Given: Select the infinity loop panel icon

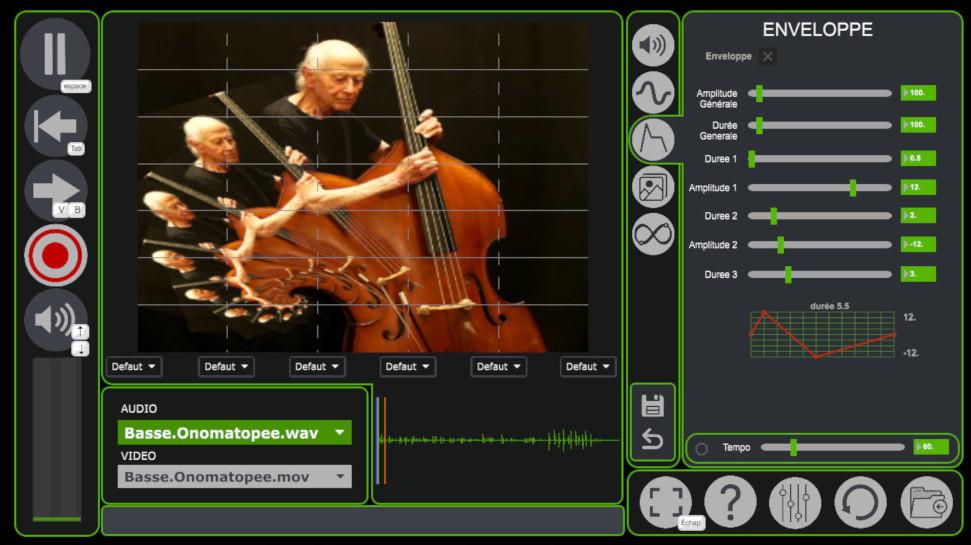Looking at the screenshot, I should point(653,234).
